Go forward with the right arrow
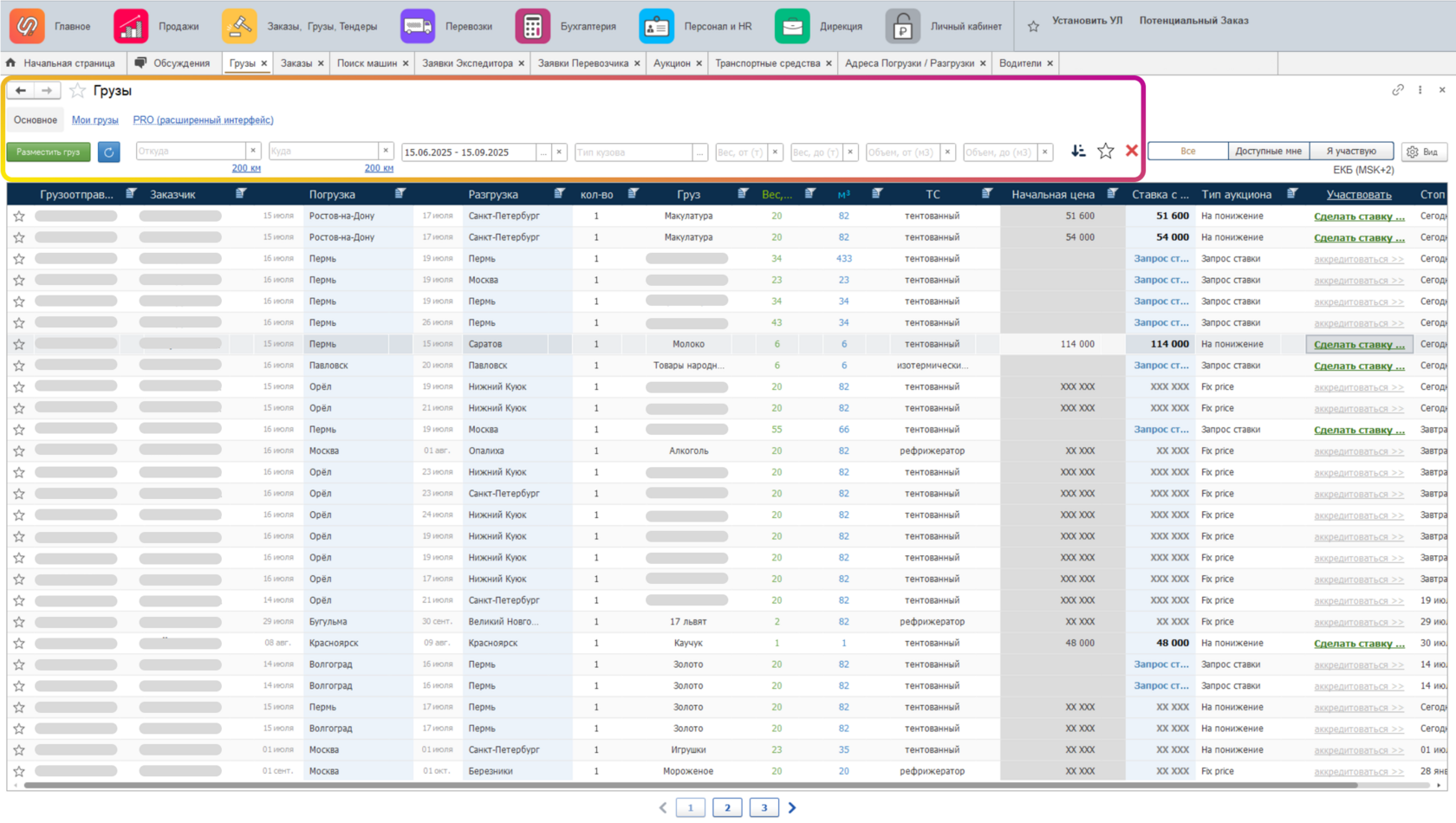This screenshot has height=823, width=1456. click(x=47, y=90)
